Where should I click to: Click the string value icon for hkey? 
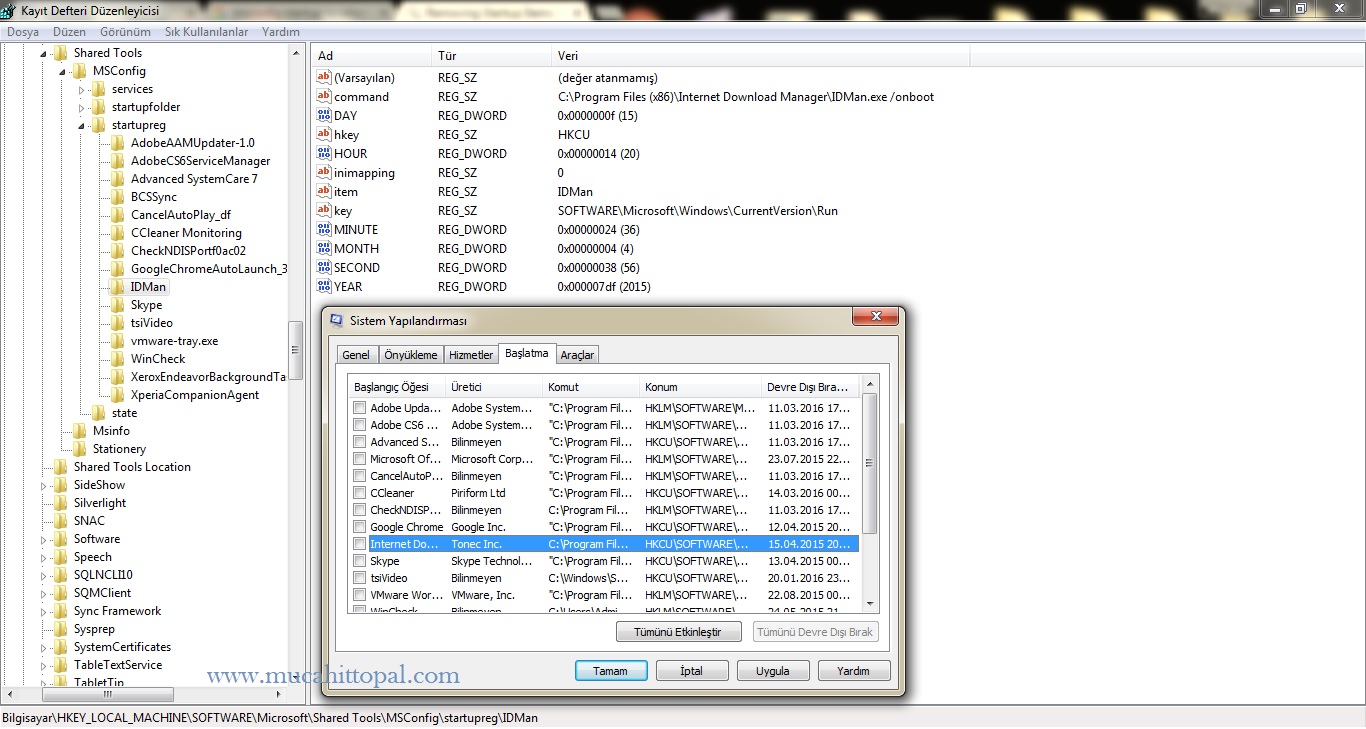[x=324, y=134]
